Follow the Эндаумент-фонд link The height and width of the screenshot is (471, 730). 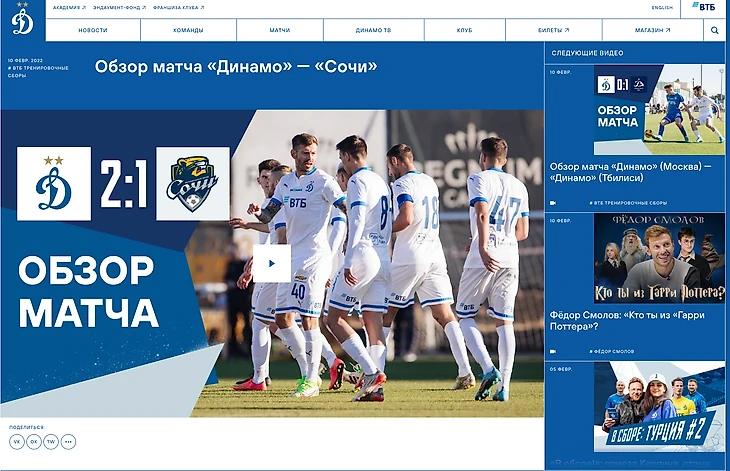coord(120,7)
